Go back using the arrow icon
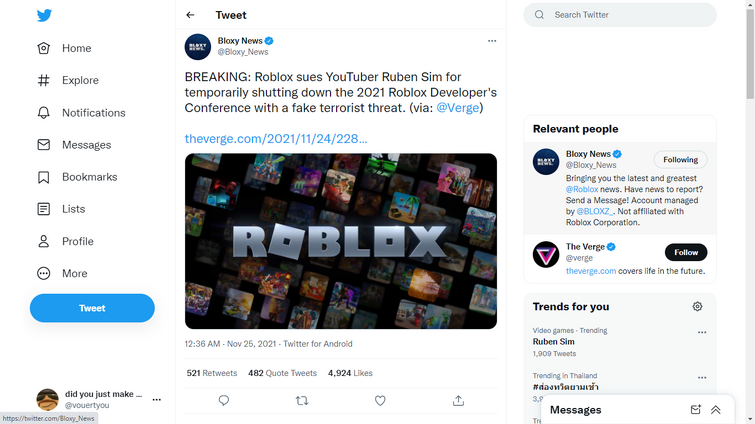The height and width of the screenshot is (424, 755). coord(190,15)
